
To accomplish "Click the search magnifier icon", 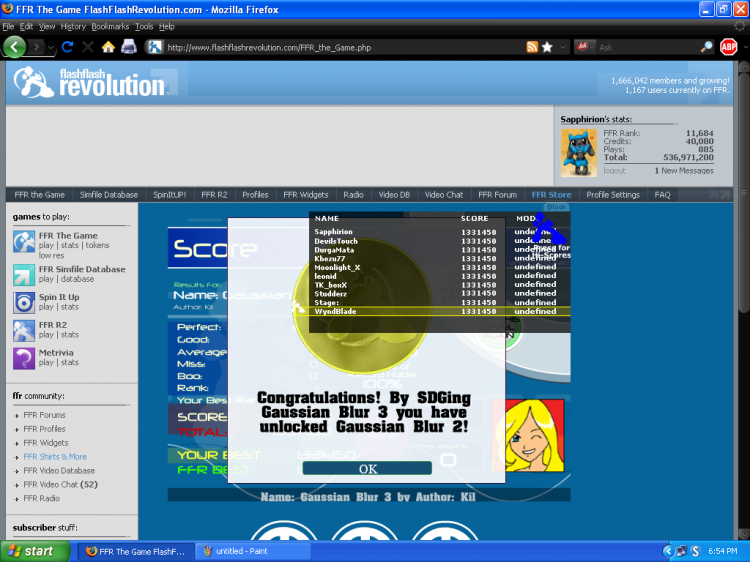I will [x=706, y=47].
